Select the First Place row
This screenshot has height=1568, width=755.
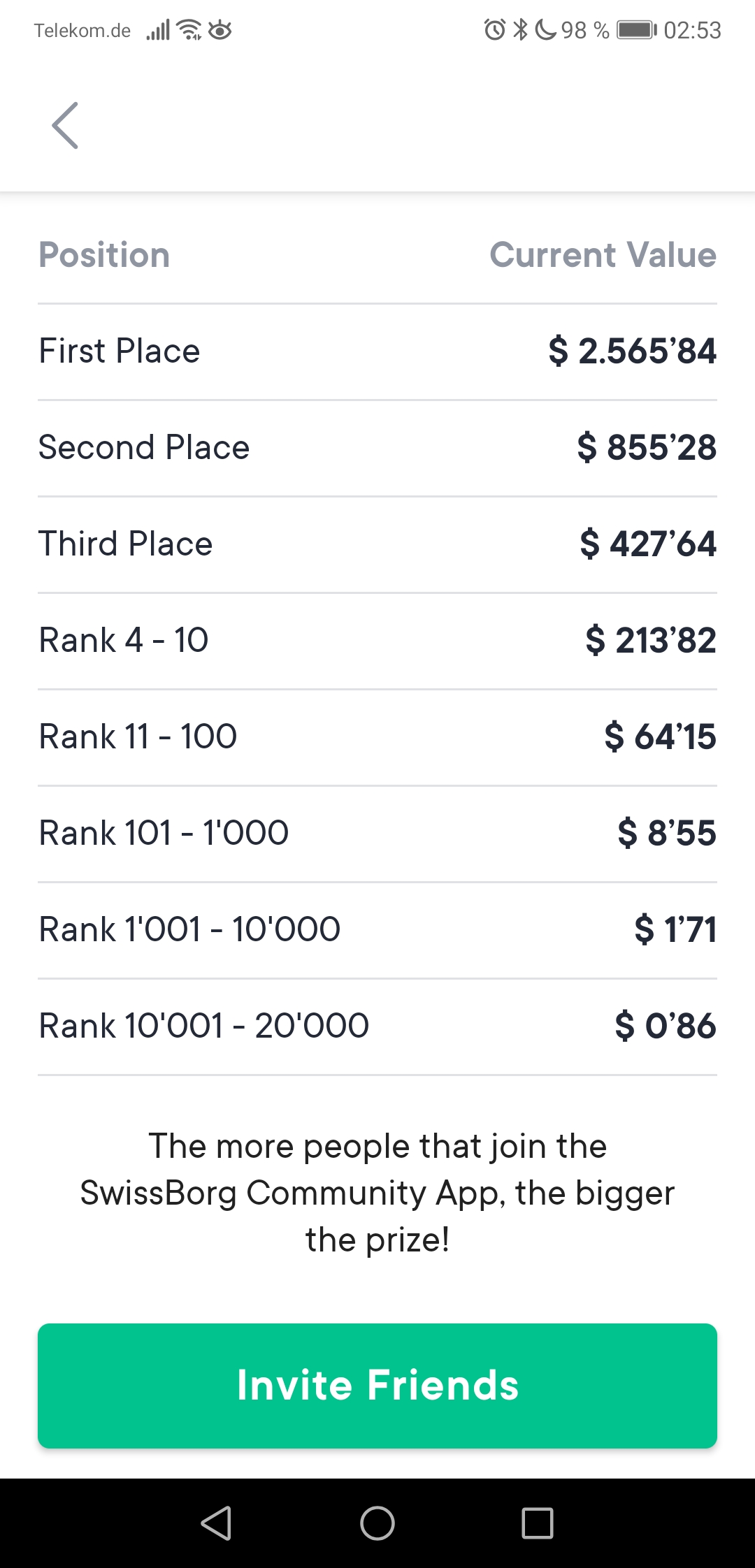click(377, 351)
